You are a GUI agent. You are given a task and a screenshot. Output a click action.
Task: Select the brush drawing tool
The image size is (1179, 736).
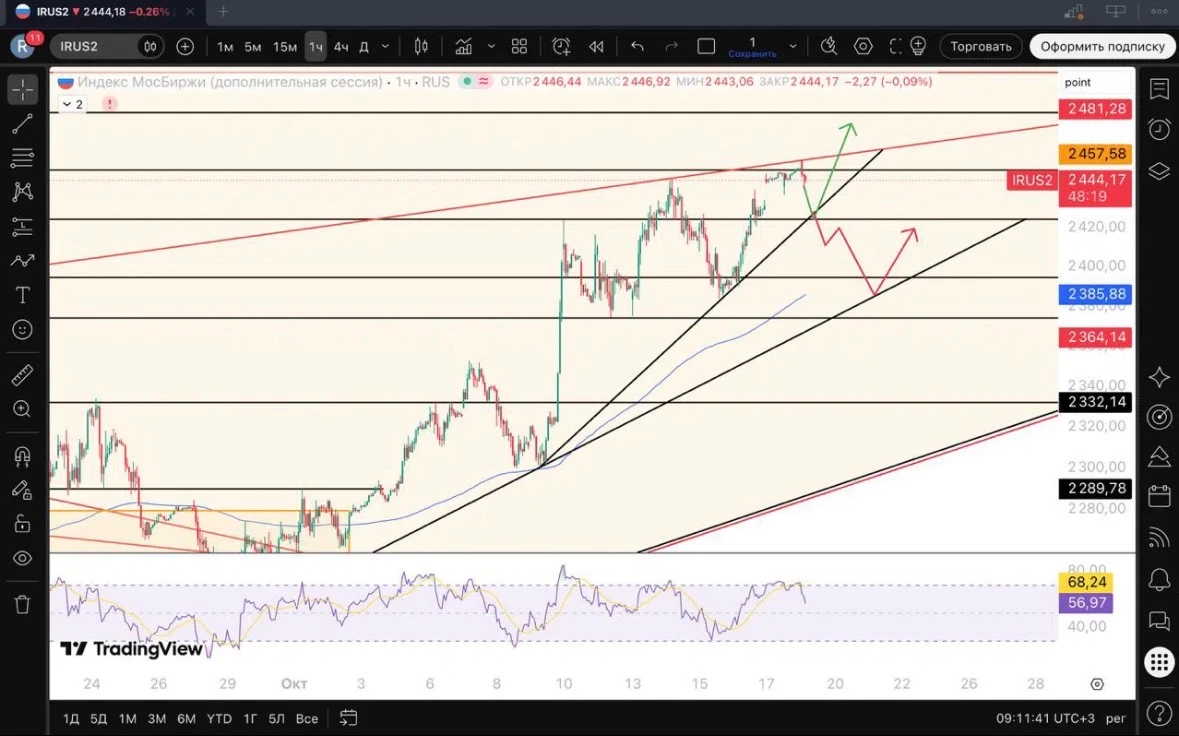pyautogui.click(x=23, y=261)
